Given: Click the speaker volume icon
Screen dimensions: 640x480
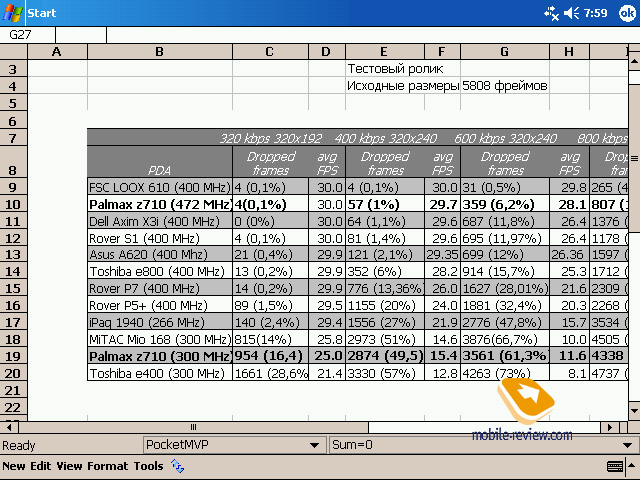Looking at the screenshot, I should click(571, 12).
